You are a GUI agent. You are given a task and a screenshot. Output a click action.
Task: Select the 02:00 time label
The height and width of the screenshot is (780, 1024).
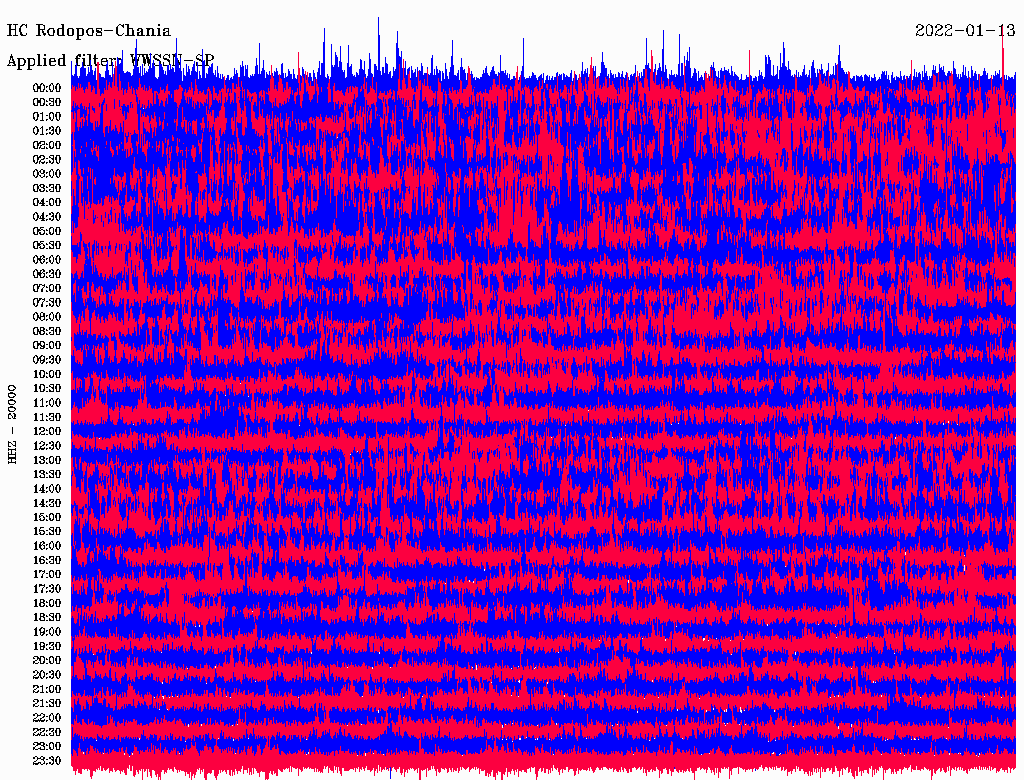[x=47, y=145]
